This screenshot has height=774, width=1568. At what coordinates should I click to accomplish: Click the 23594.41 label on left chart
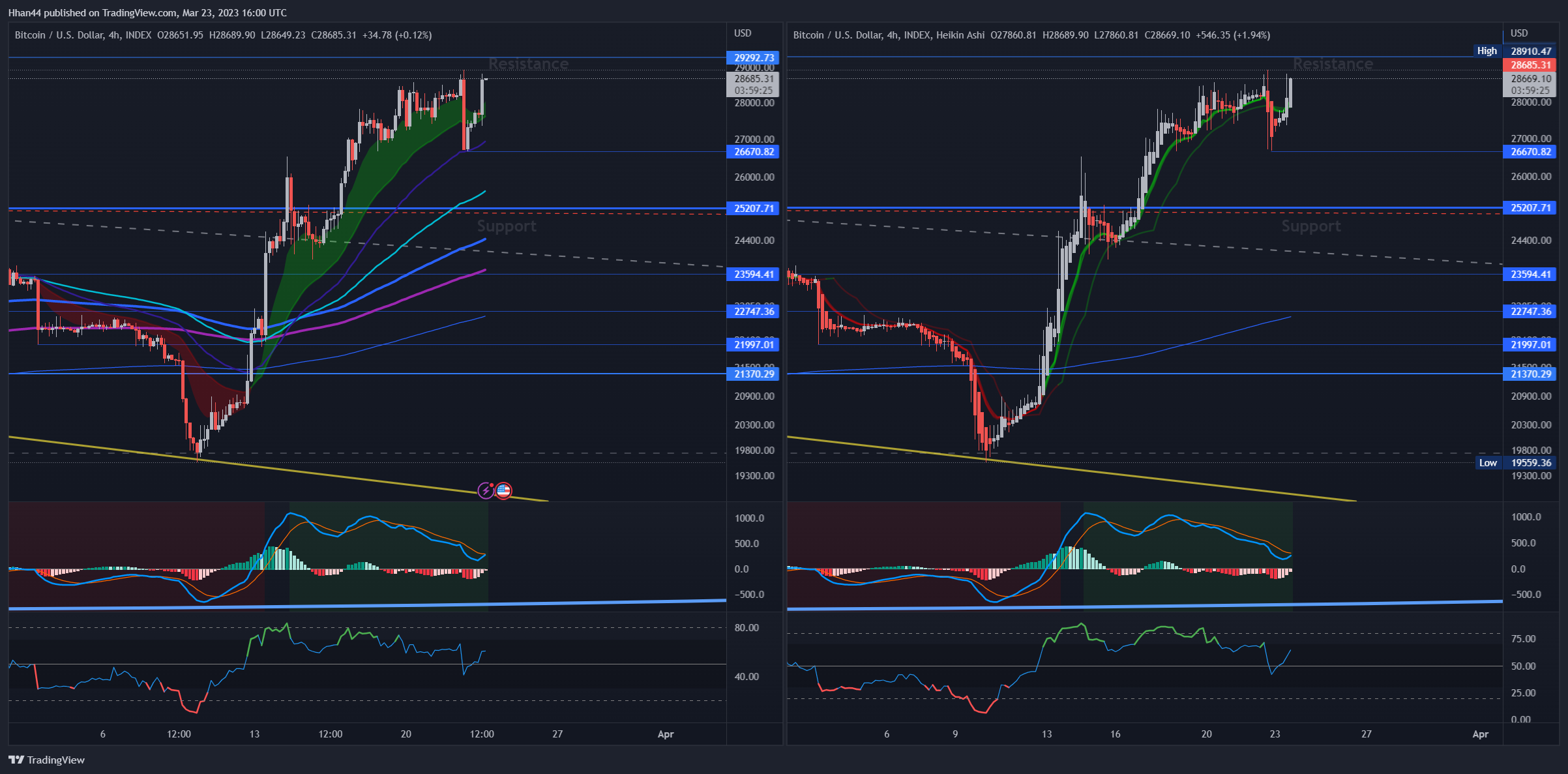(x=754, y=274)
